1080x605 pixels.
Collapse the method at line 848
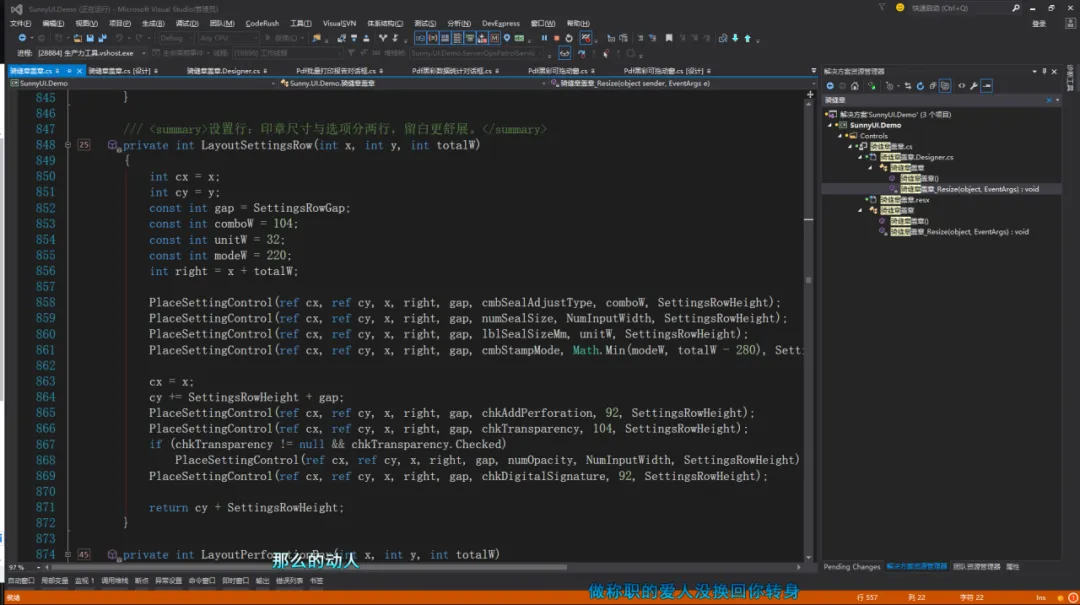pos(68,145)
